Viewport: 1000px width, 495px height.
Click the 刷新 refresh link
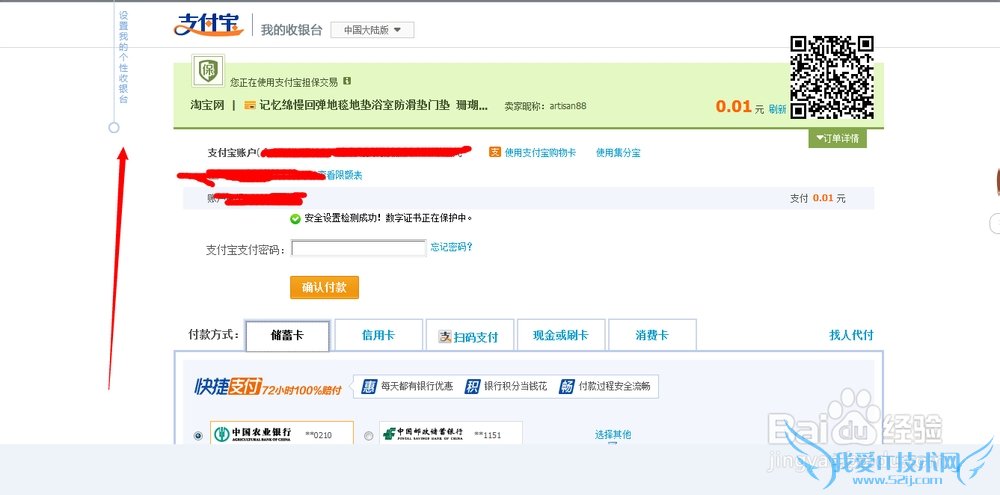click(777, 109)
